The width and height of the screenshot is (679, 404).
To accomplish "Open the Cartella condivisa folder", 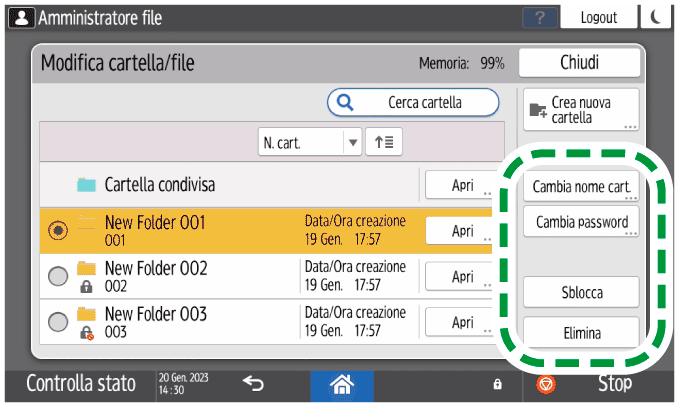I will pos(461,185).
